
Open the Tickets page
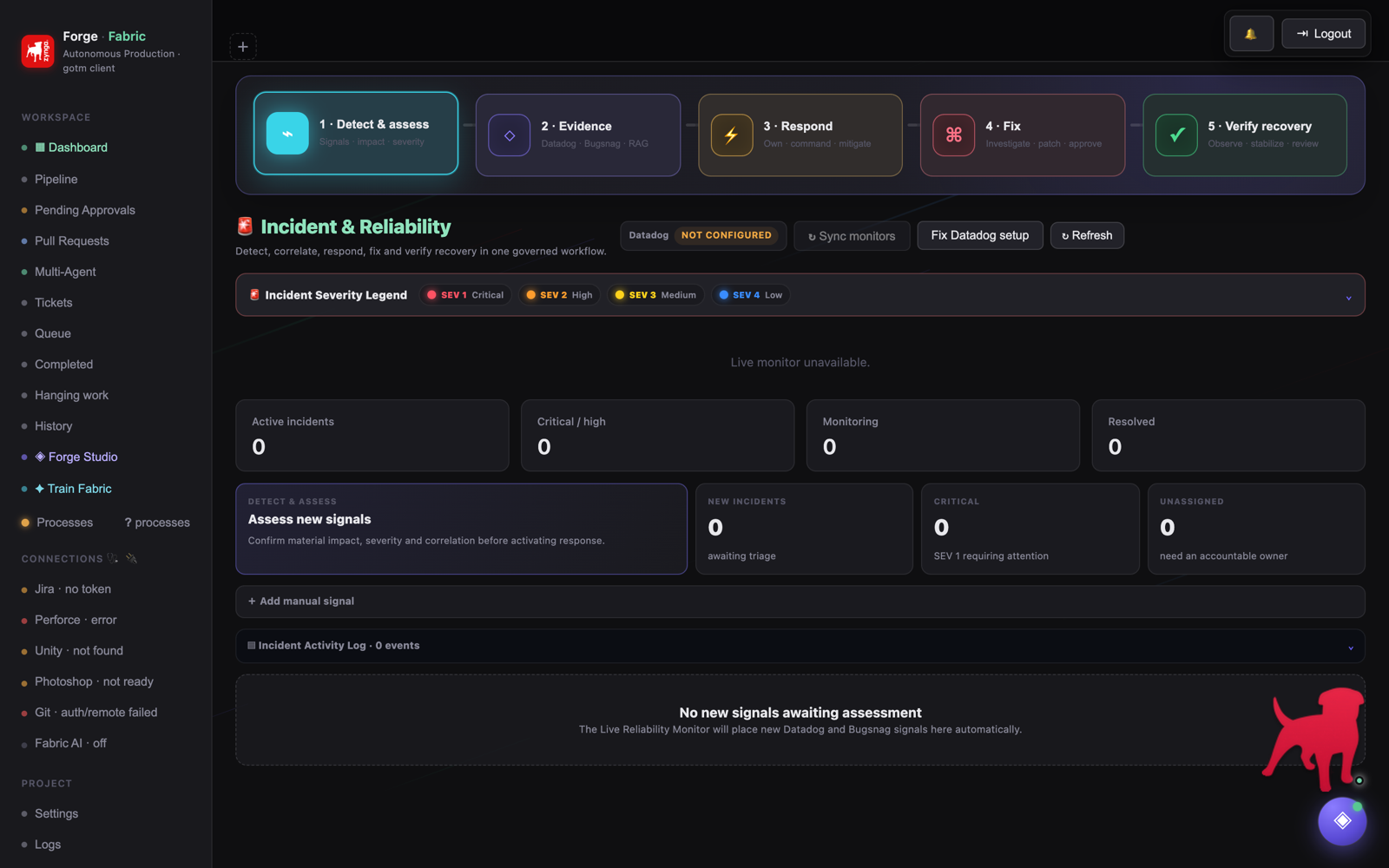tap(54, 302)
